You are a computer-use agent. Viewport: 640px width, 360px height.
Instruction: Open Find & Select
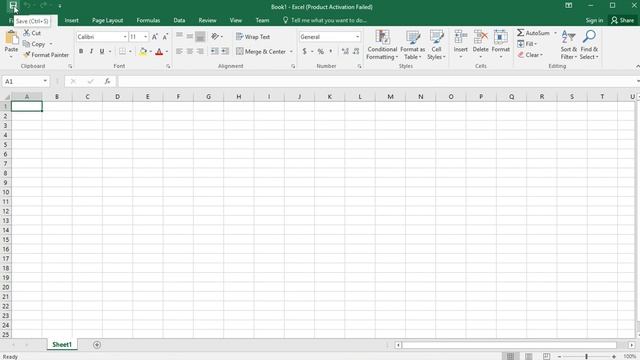(x=589, y=45)
